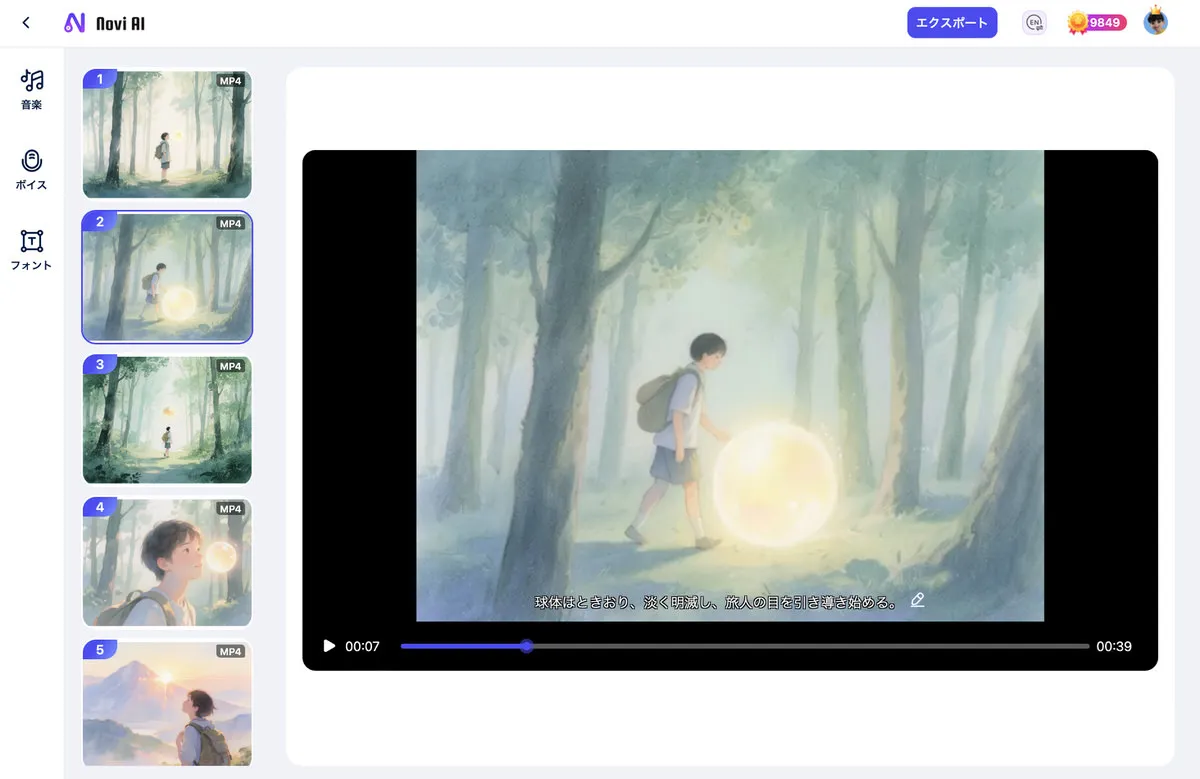Select scene 5 mountain sunrise thumbnail

tap(167, 704)
